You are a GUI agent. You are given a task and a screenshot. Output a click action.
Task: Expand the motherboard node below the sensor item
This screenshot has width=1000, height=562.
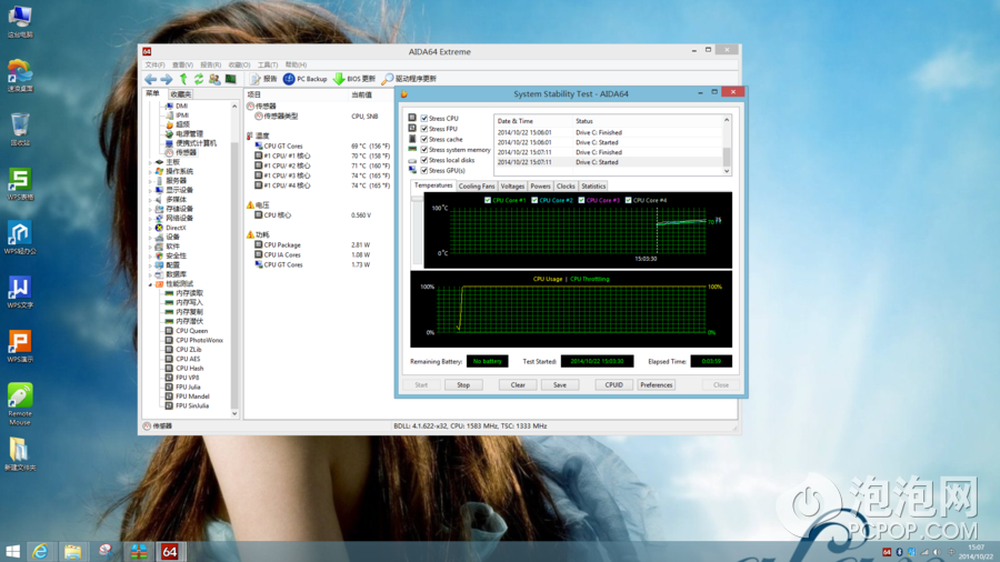[151, 162]
